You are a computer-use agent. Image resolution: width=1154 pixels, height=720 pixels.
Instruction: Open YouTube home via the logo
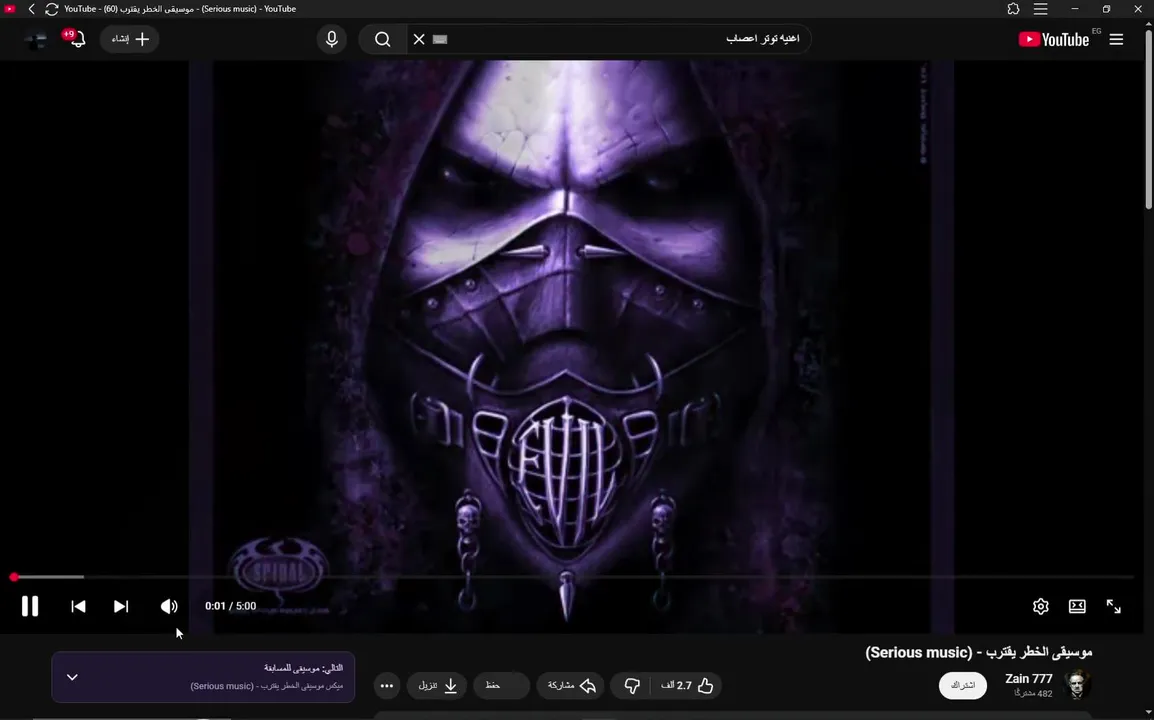(1053, 39)
